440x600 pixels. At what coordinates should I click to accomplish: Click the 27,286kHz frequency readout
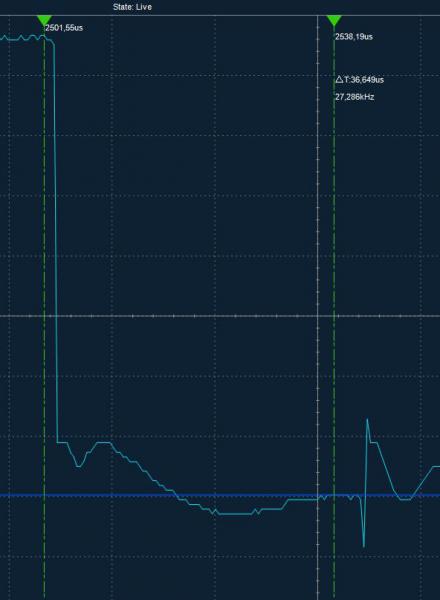tap(355, 97)
